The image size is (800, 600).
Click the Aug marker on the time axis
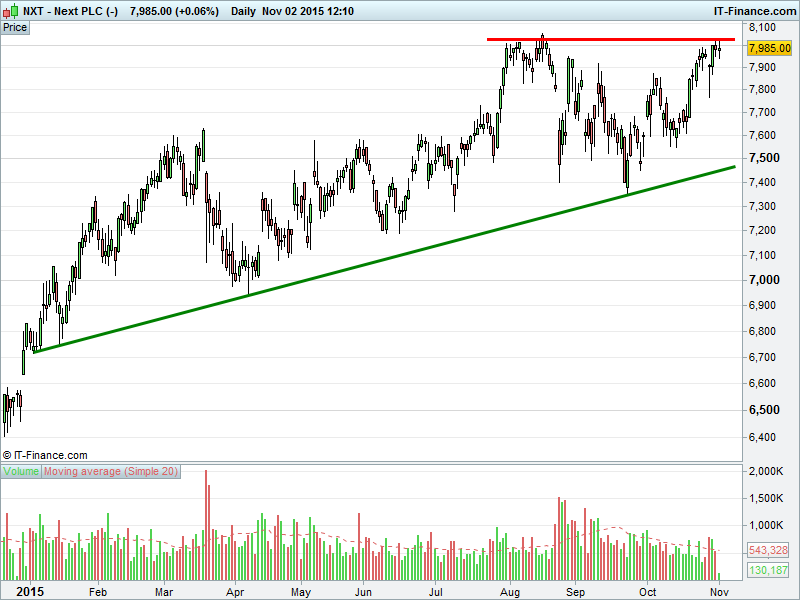coord(509,591)
